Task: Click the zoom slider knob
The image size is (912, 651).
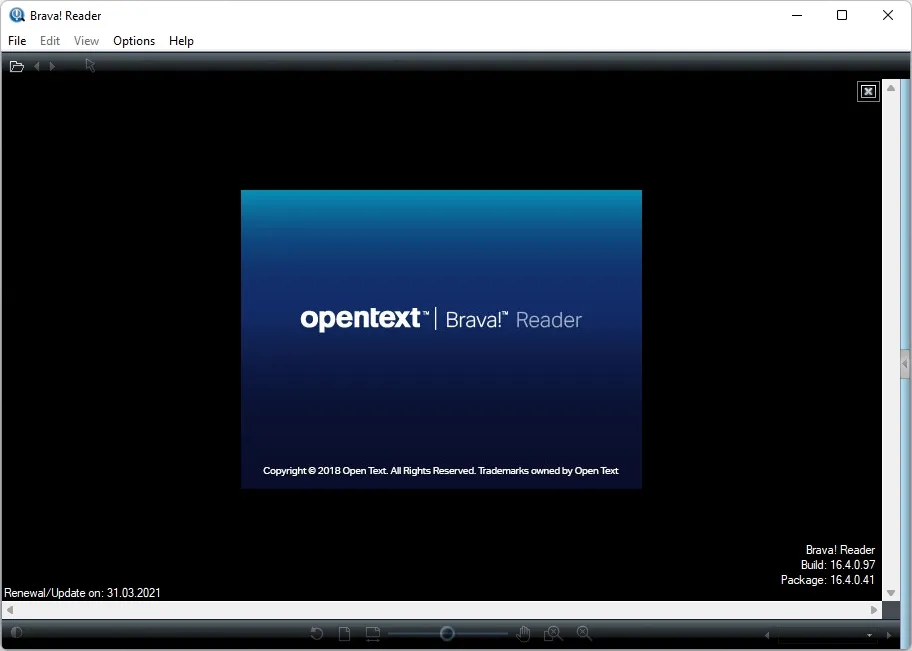Action: click(447, 633)
